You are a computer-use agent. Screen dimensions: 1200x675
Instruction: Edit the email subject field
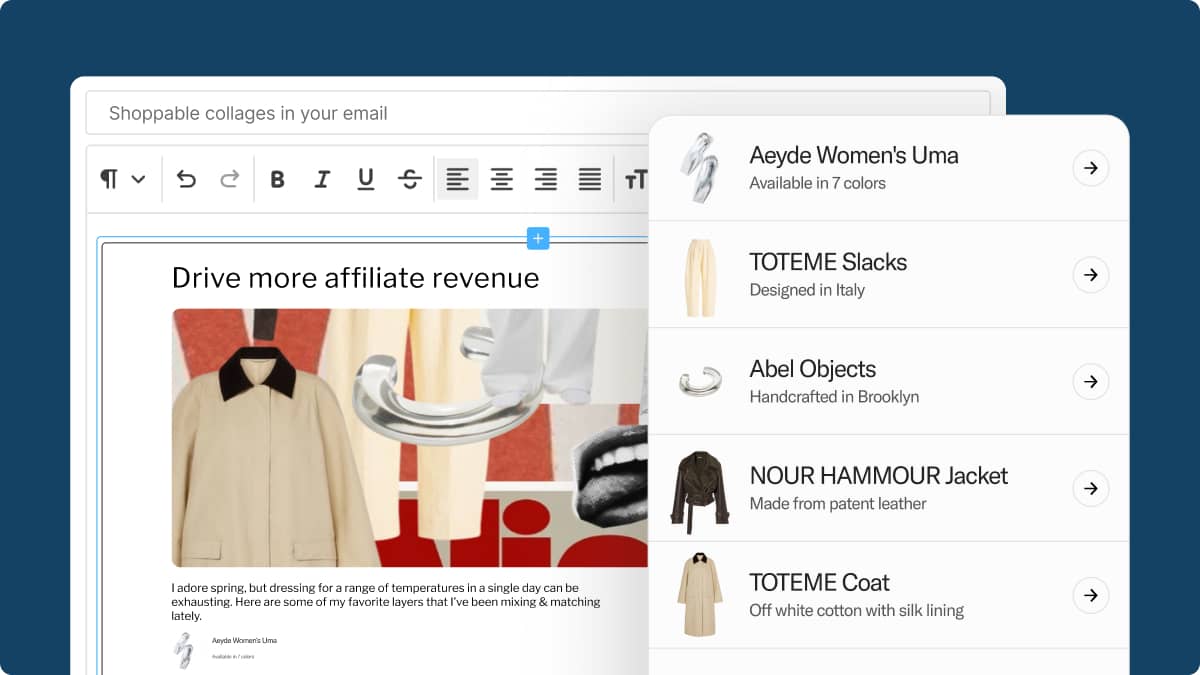(538, 113)
